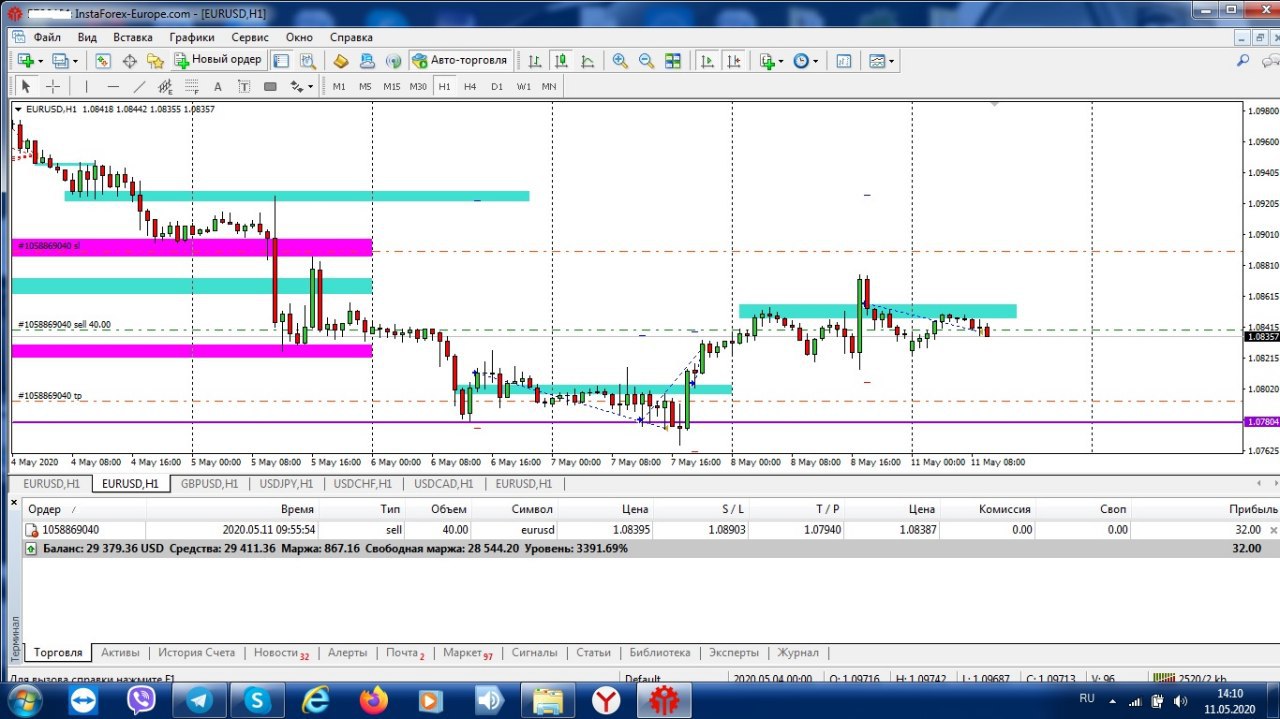Expand the new chart dropdown arrow
1280x719 pixels.
click(x=40, y=60)
